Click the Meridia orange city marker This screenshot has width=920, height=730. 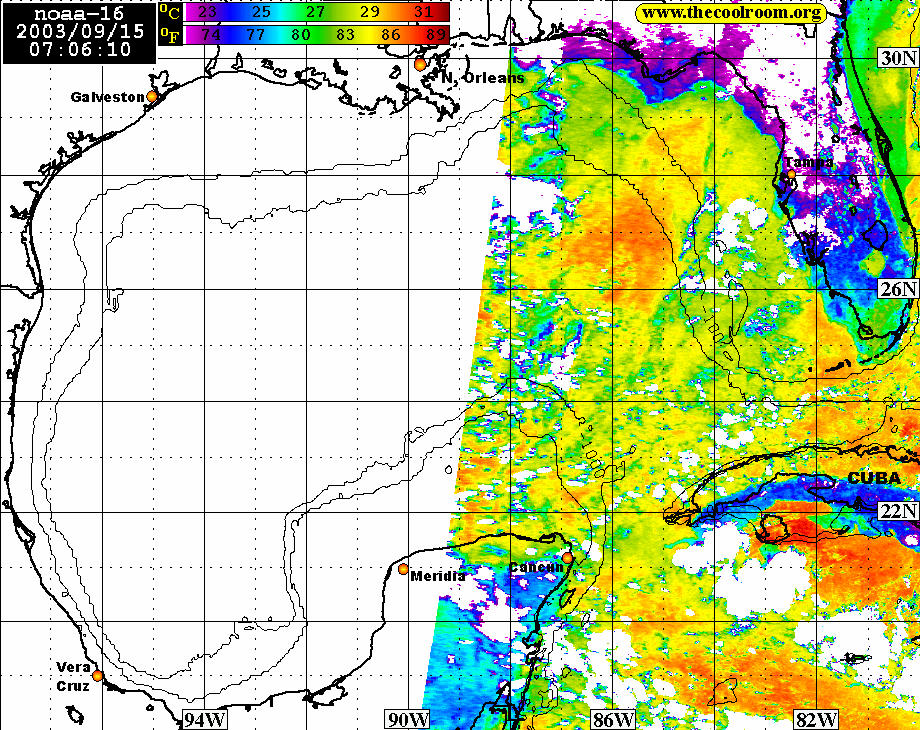403,569
